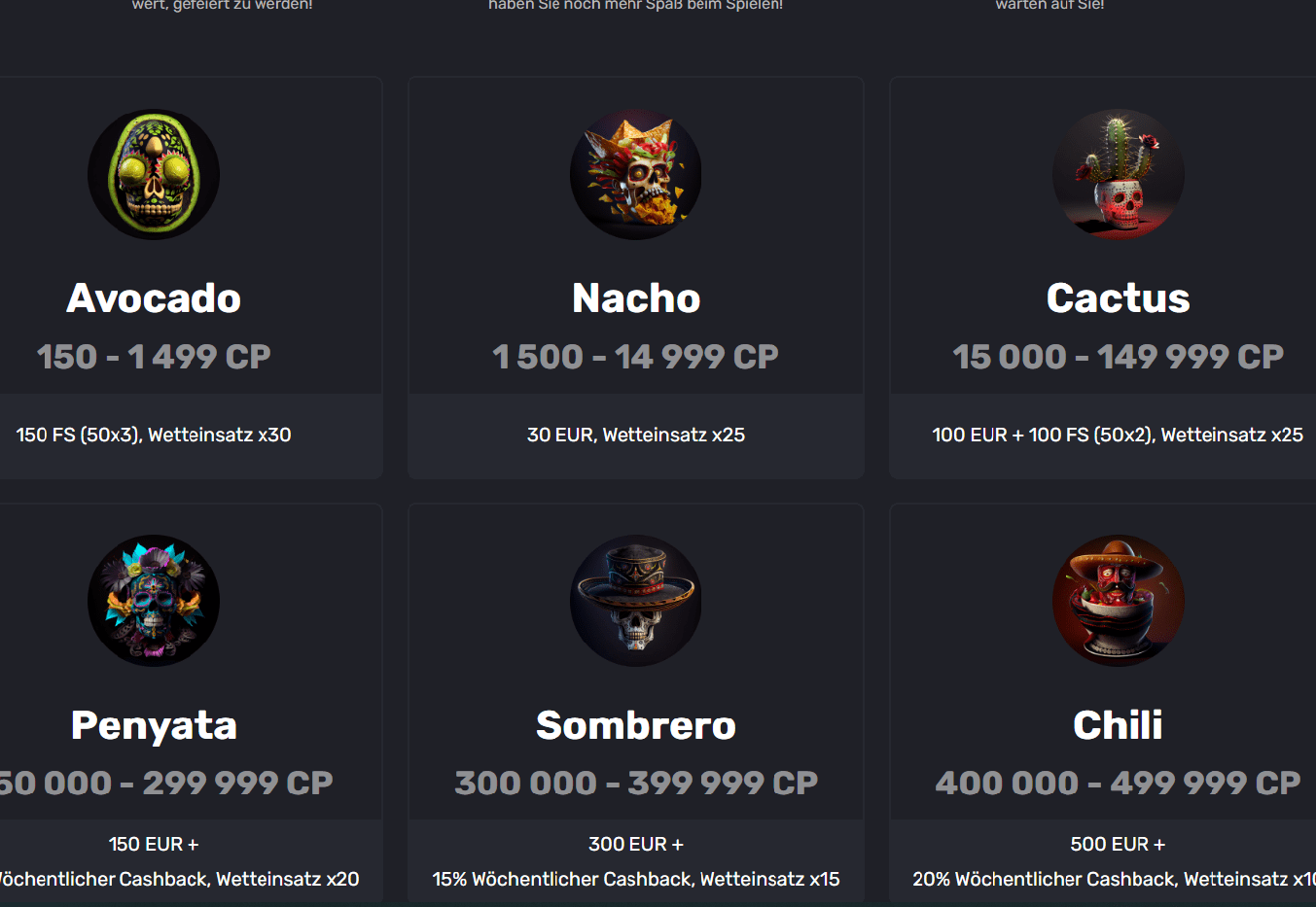Viewport: 1316px width, 907px height.
Task: Open the Penyata colorful skull icon
Action: coord(154,601)
